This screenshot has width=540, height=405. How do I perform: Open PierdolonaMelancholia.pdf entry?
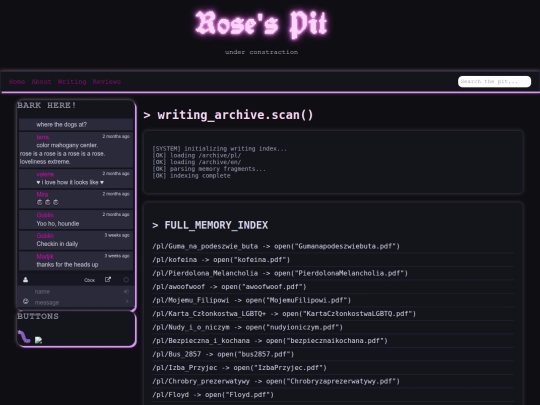pyautogui.click(x=280, y=273)
